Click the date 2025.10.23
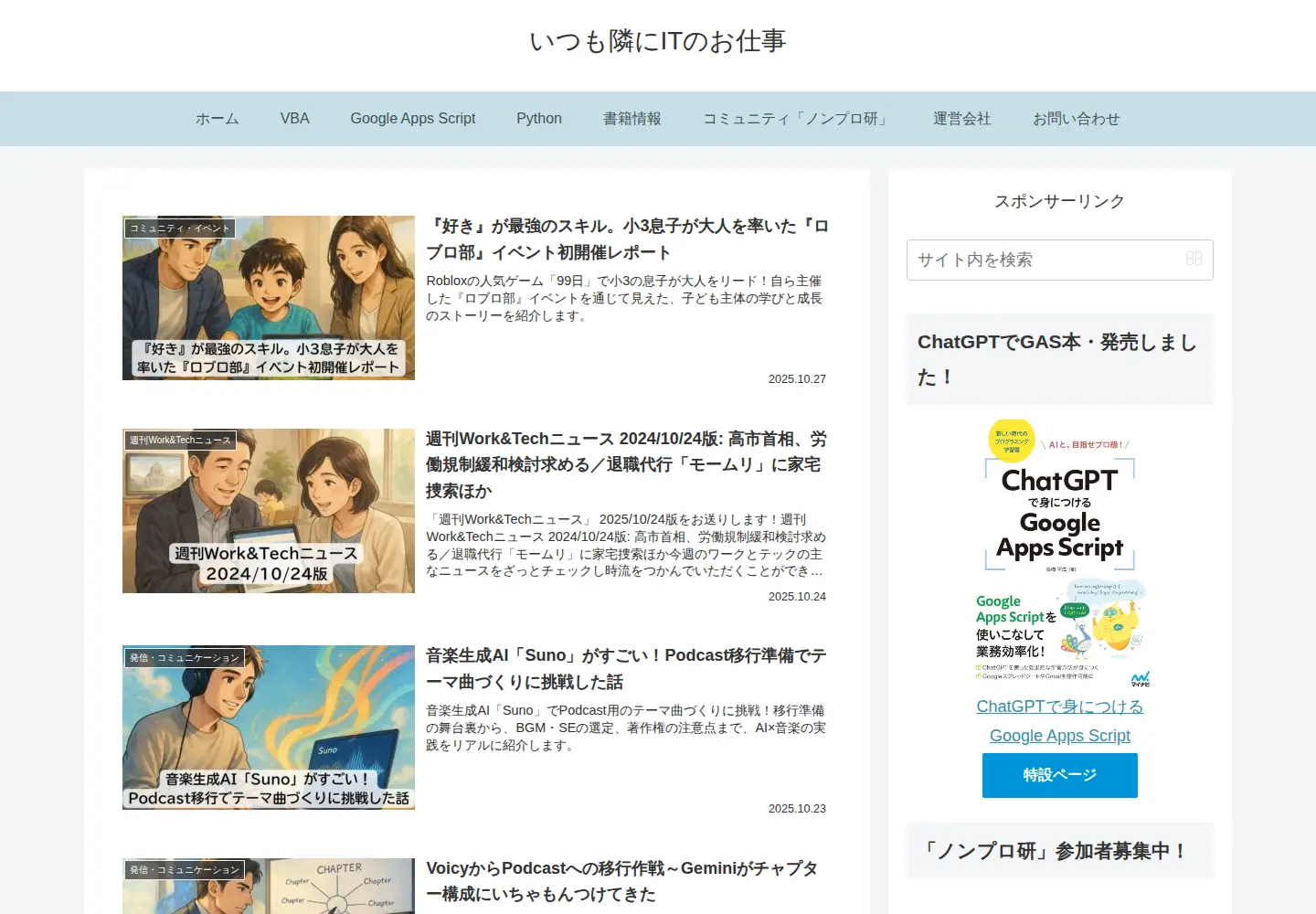The height and width of the screenshot is (914, 1316). pyautogui.click(x=797, y=809)
